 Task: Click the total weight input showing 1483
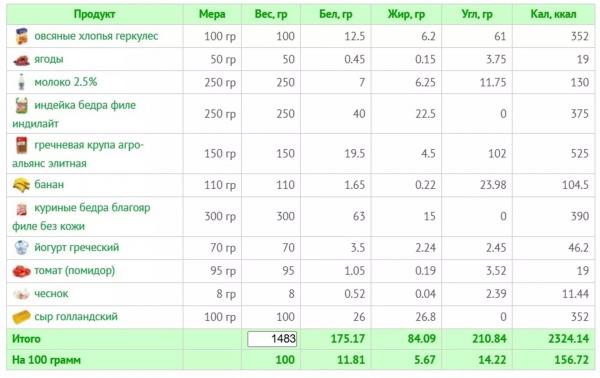272,339
